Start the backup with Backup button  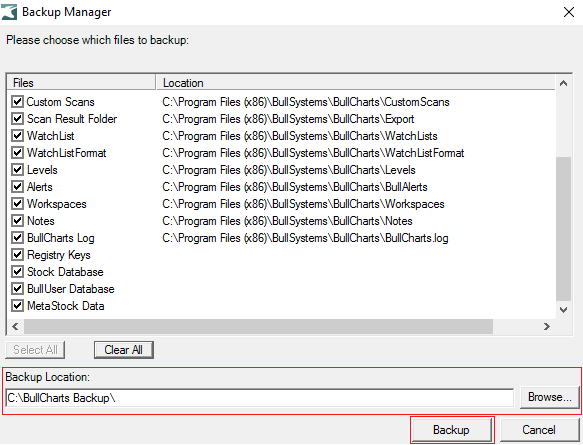[x=451, y=430]
